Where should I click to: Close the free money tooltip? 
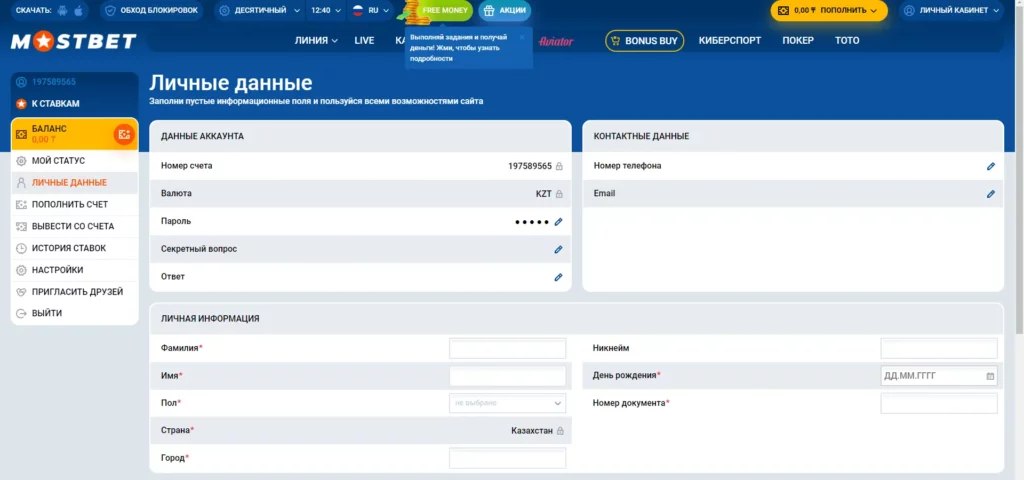tap(522, 37)
